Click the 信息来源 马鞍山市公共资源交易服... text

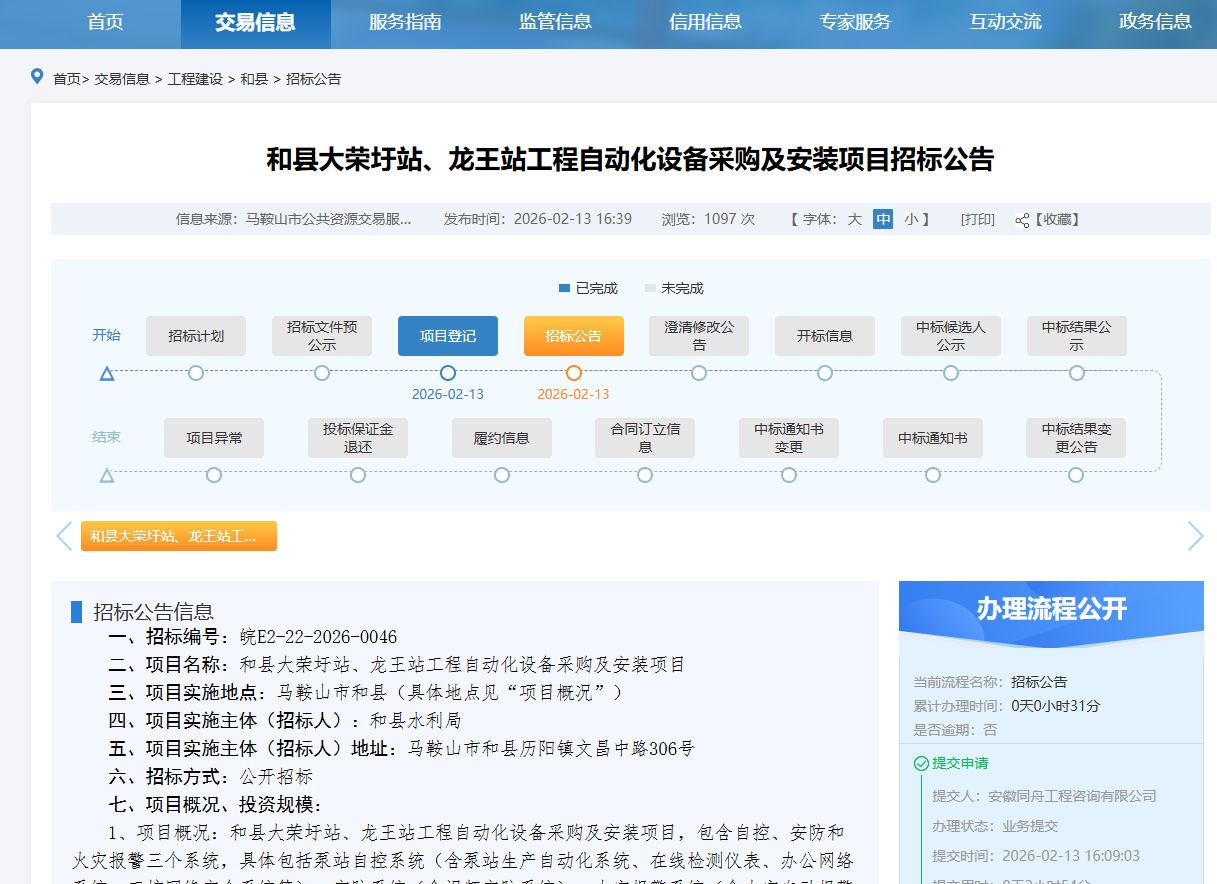(294, 219)
